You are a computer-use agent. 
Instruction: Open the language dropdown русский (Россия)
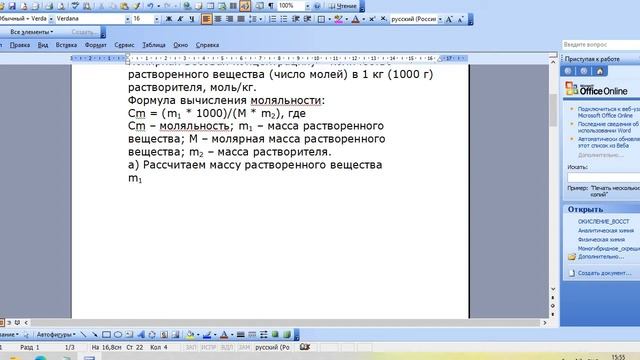click(x=440, y=19)
